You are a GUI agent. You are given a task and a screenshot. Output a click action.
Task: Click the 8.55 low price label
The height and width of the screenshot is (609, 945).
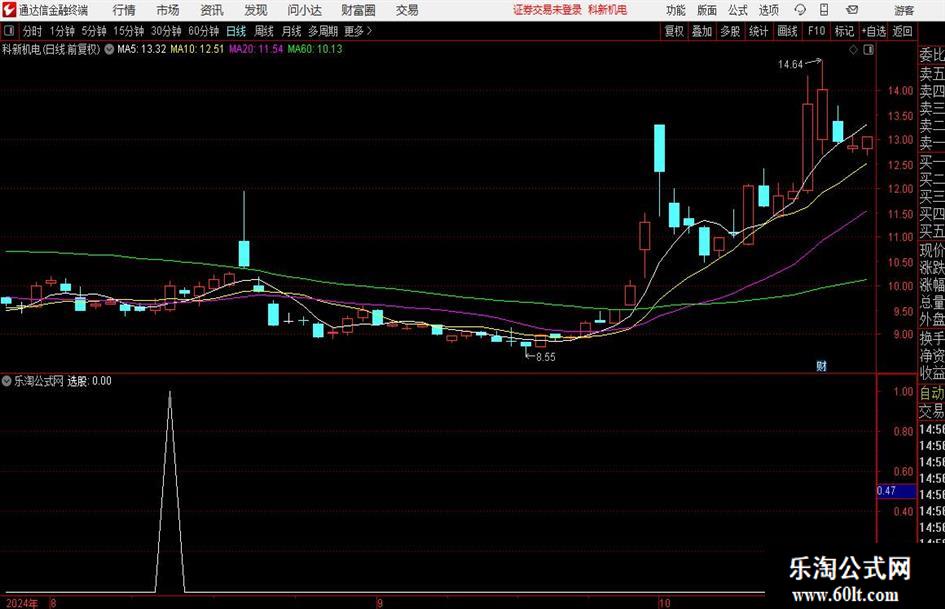pyautogui.click(x=545, y=357)
